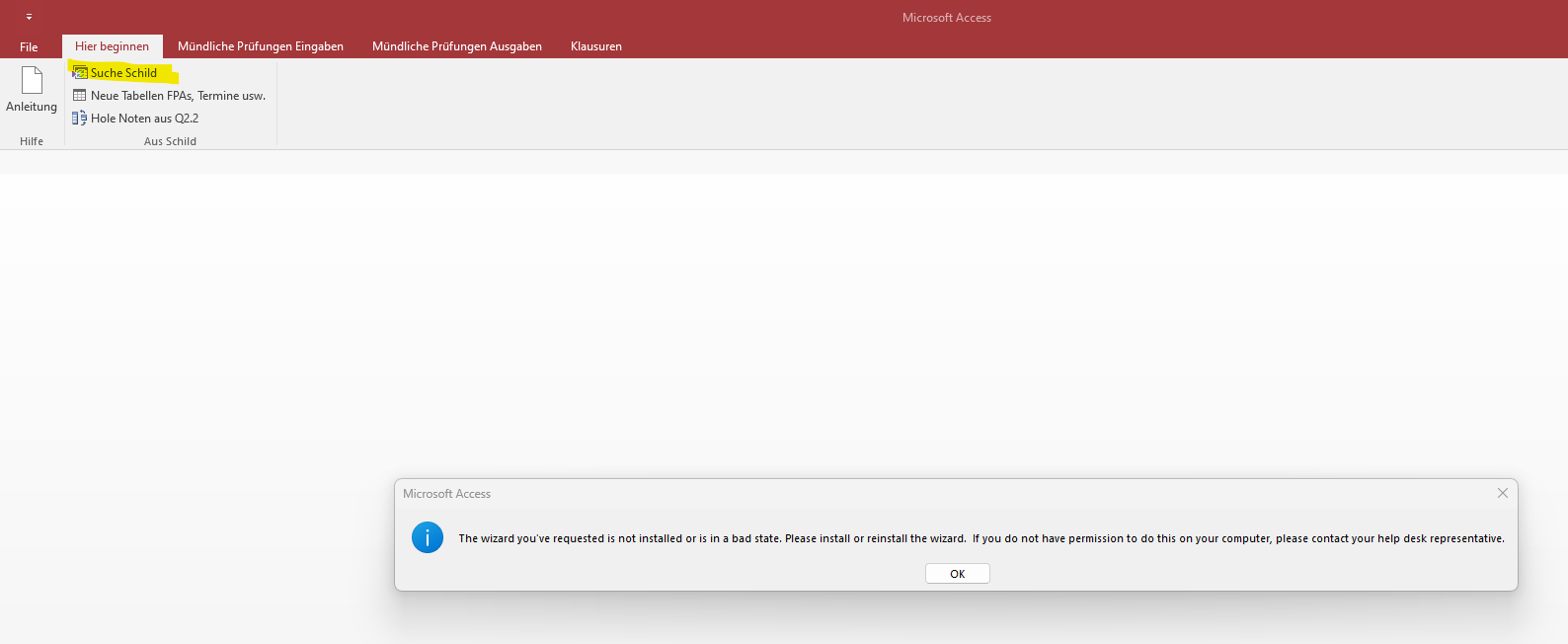Click the Hilfe group label
This screenshot has height=644, width=1568.
(32, 141)
